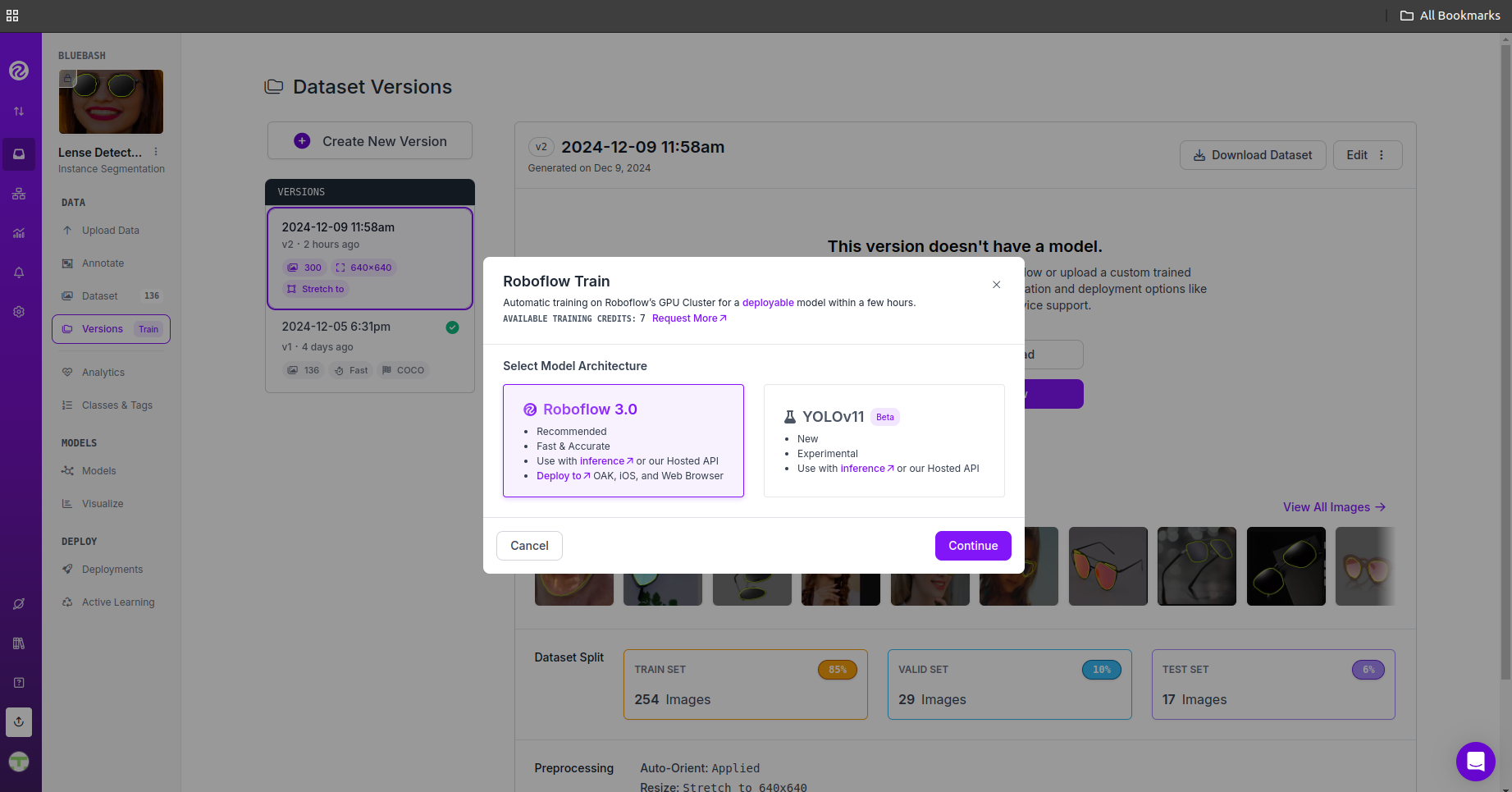Click View All Images link
The image size is (1512, 792).
(x=1334, y=507)
